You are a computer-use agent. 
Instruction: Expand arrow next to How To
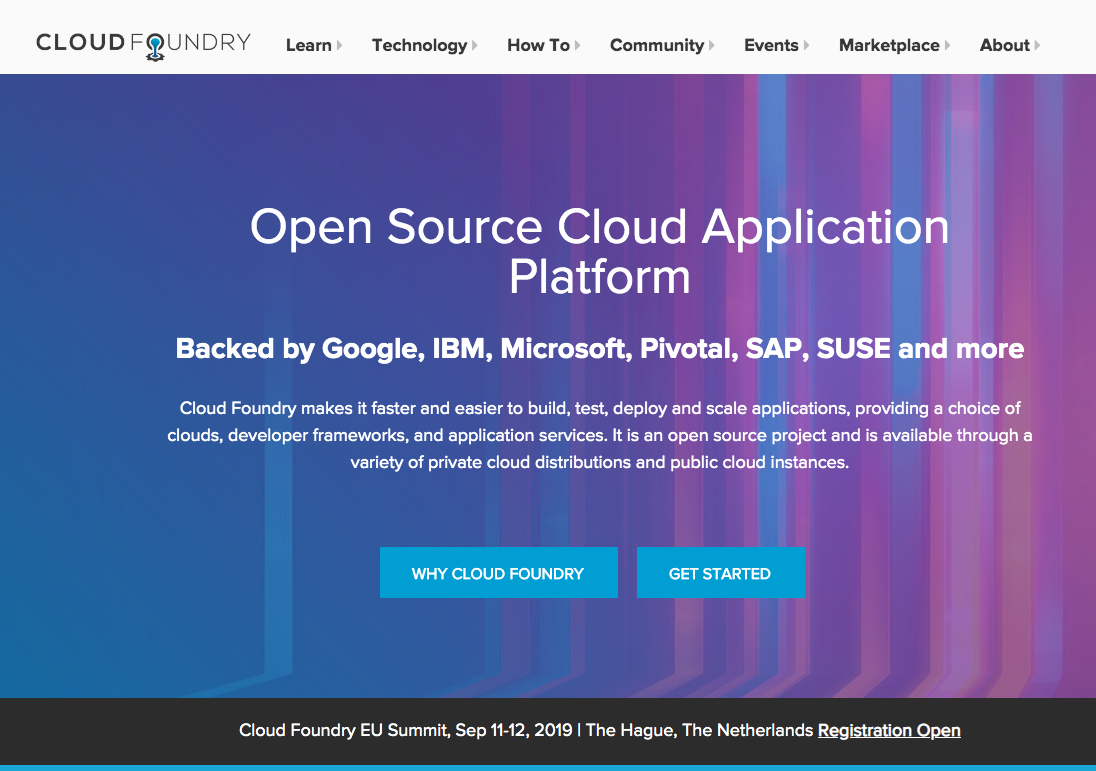pos(577,45)
